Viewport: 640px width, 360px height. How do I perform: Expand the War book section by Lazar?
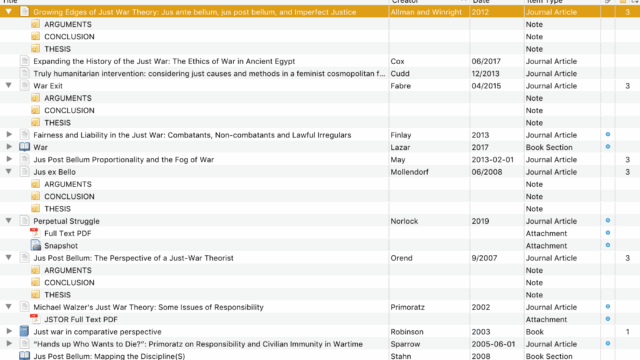pyautogui.click(x=9, y=147)
